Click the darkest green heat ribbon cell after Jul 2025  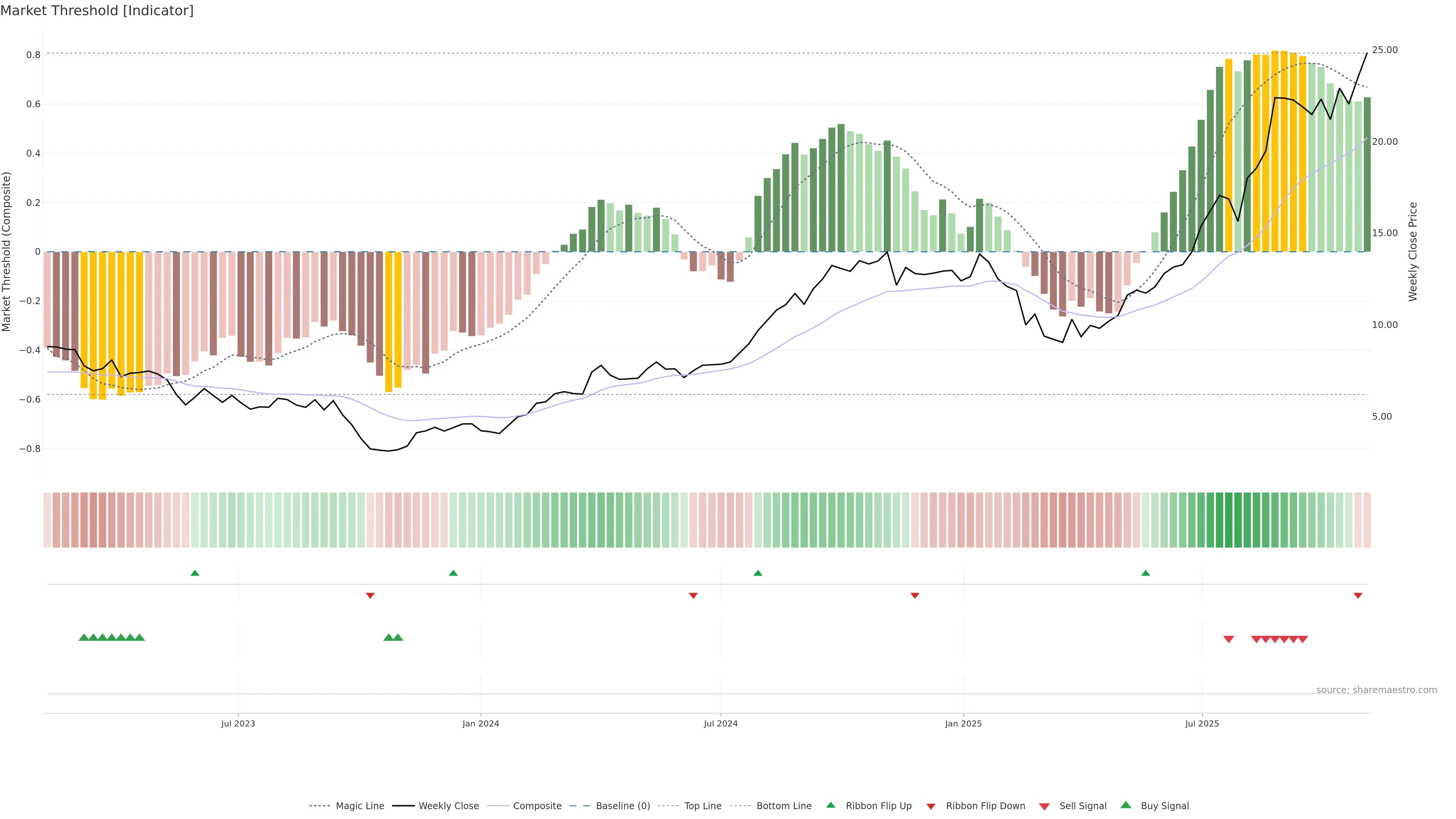point(1228,520)
